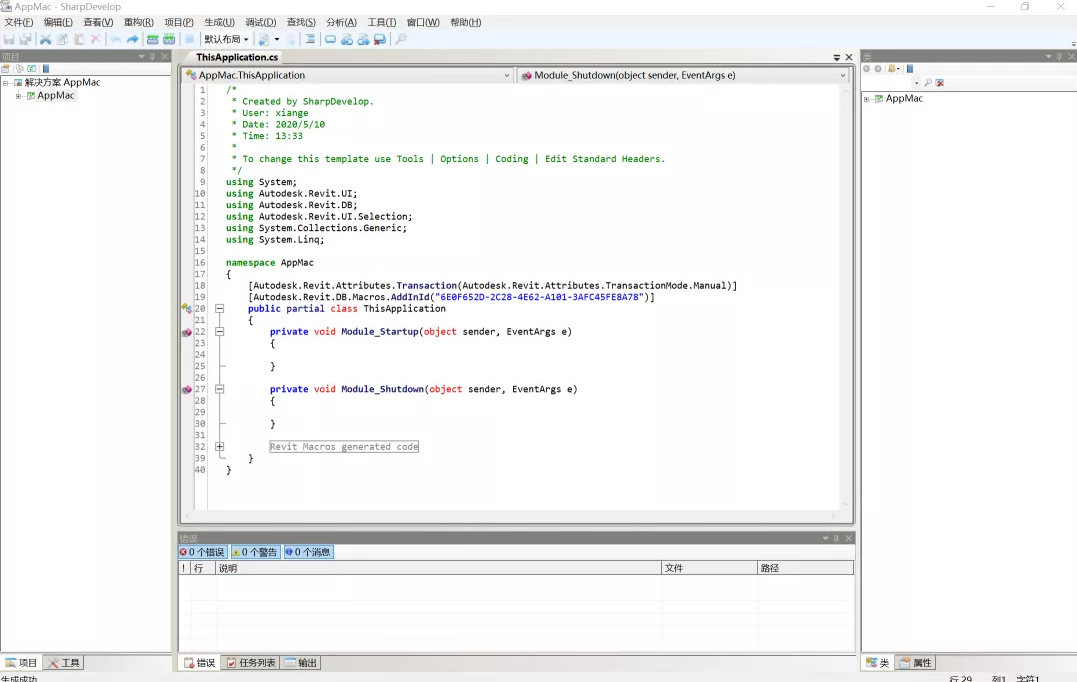Screen dimensions: 1077x682
Task: Toggle the 0 个警告 warnings filter
Action: pyautogui.click(x=255, y=552)
